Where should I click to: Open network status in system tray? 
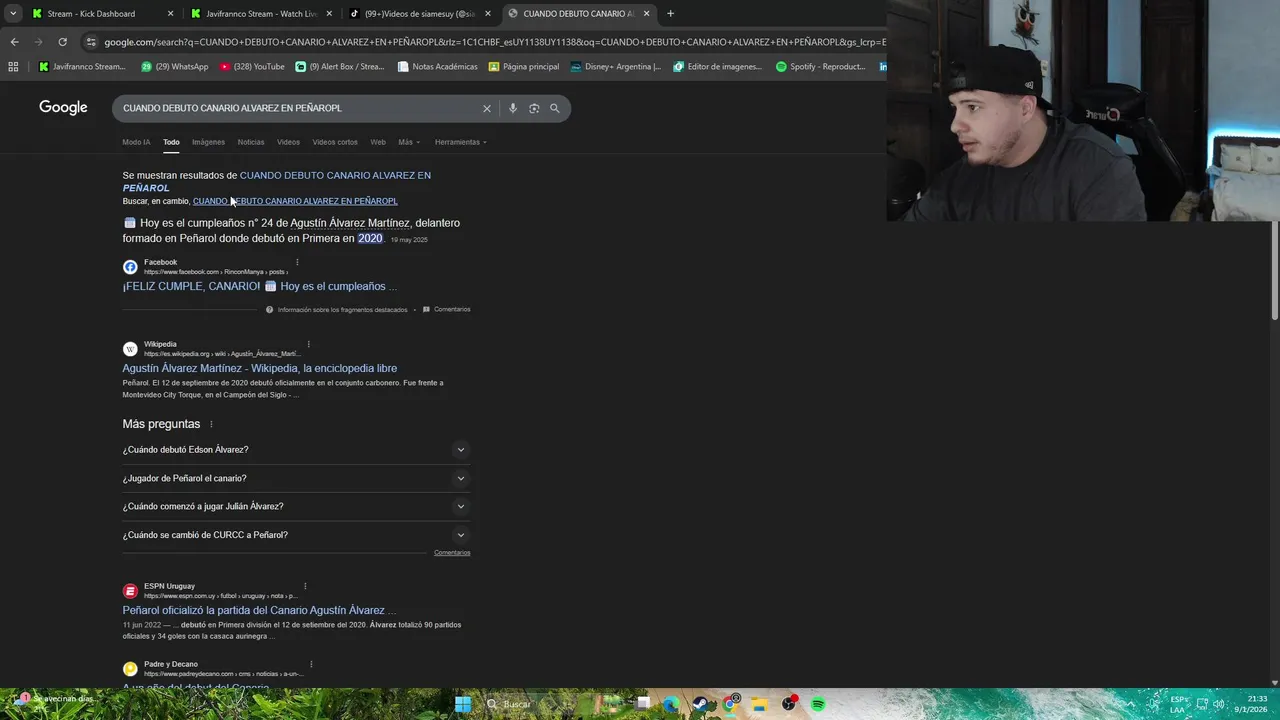[1203, 704]
